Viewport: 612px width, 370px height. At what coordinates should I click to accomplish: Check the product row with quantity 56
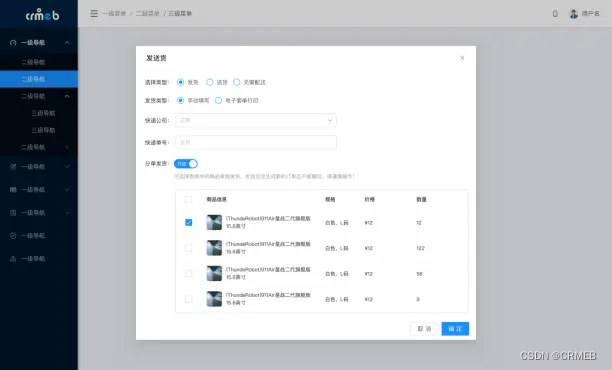[x=189, y=274]
